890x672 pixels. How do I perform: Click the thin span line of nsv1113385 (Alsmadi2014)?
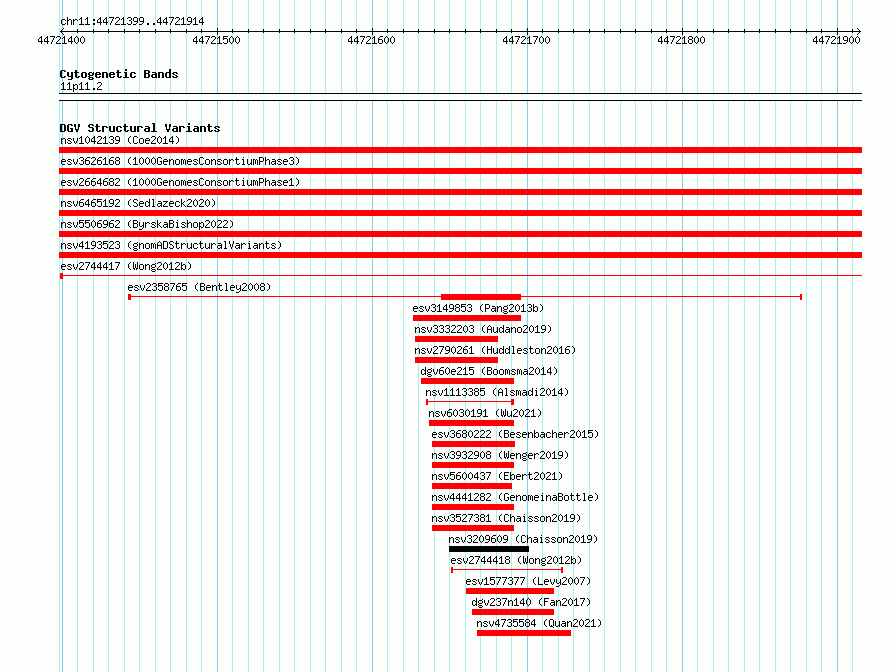tap(470, 402)
